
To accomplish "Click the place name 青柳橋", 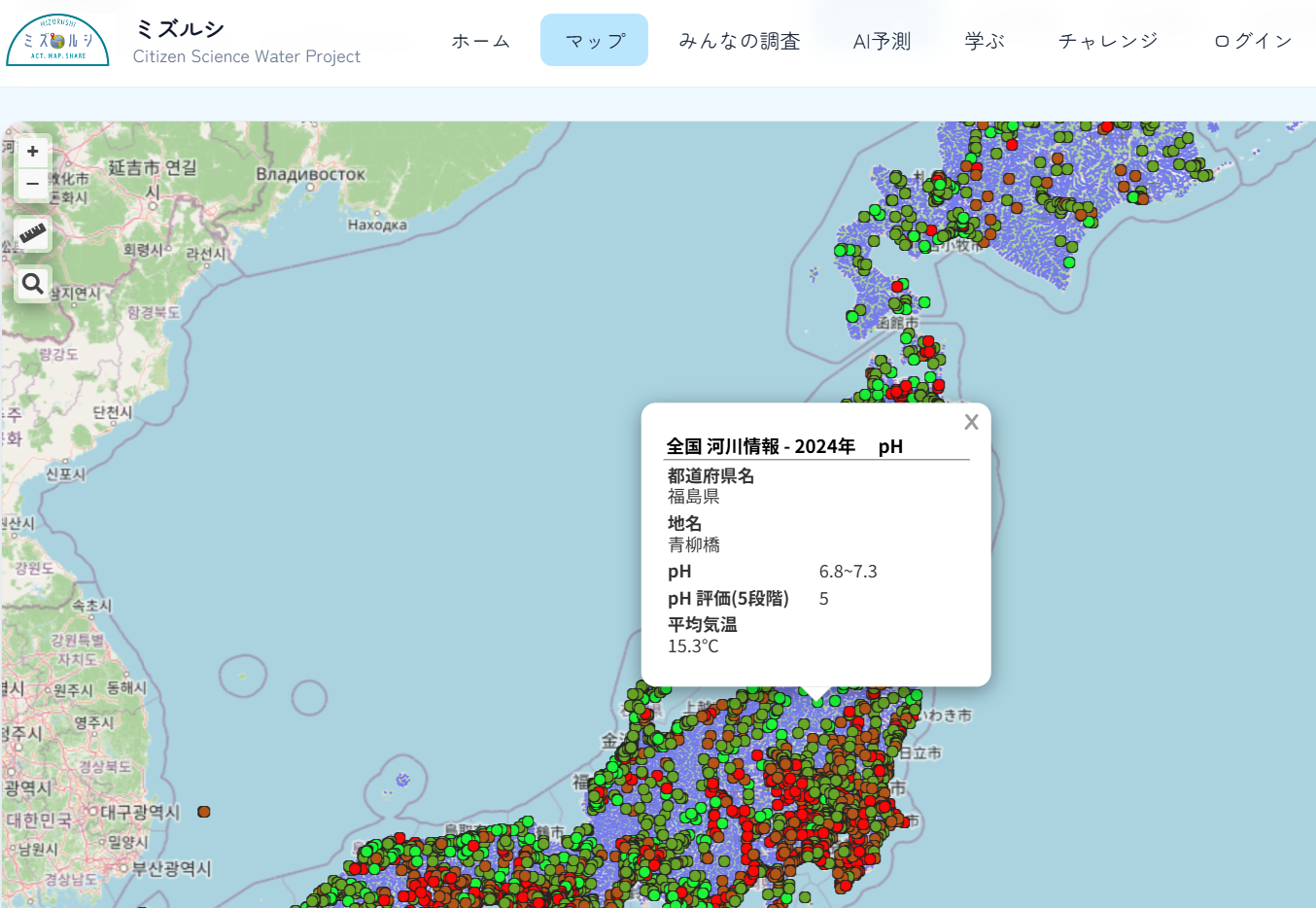I will point(694,545).
